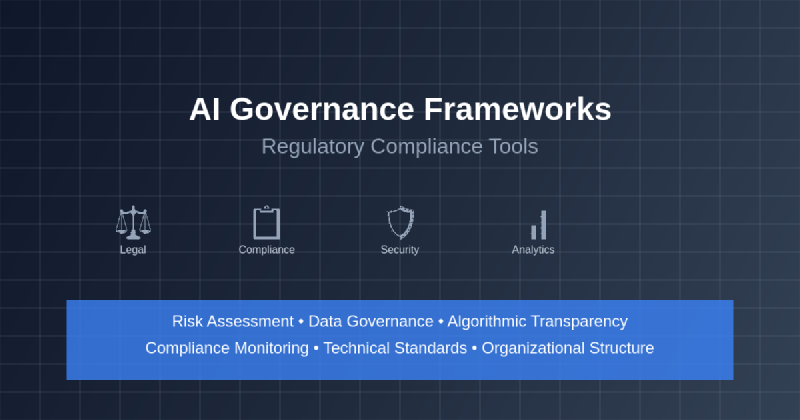Select the Compliance clipboard icon
The width and height of the screenshot is (800, 420).
coord(266,222)
